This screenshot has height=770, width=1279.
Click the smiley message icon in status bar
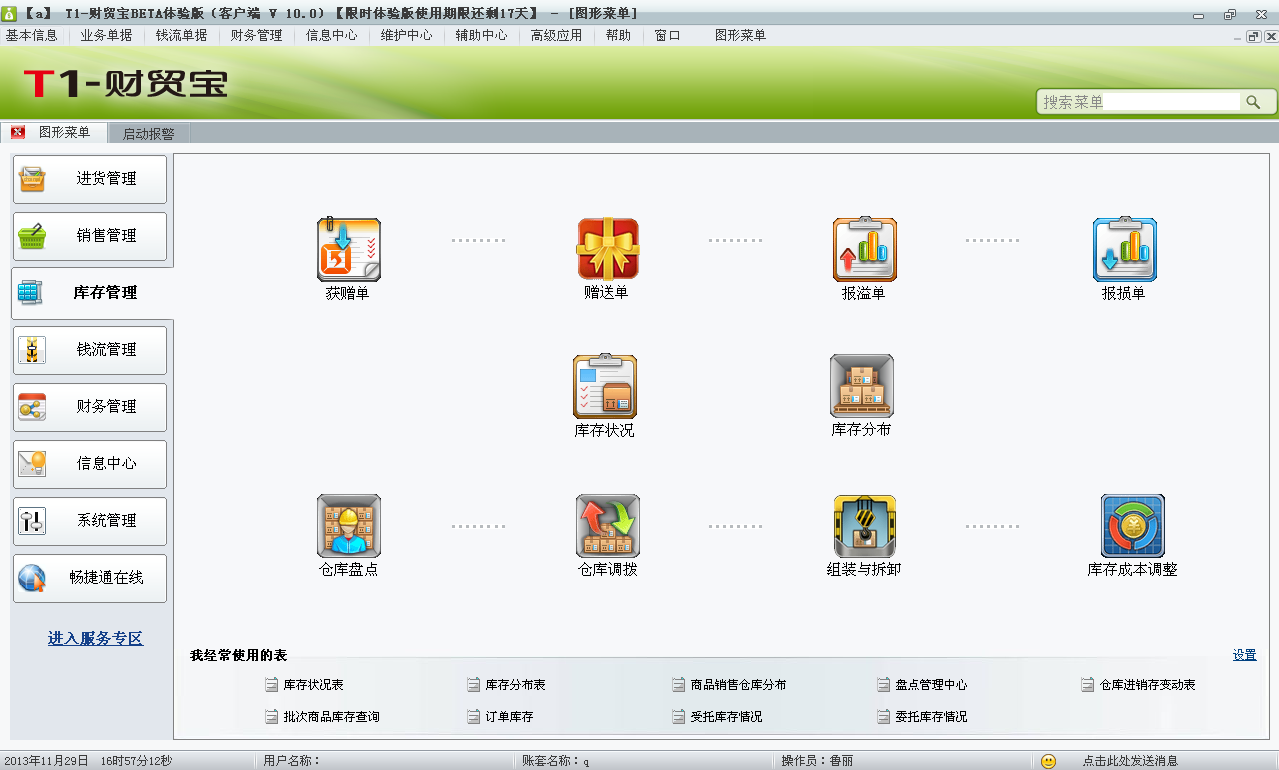tap(1048, 761)
